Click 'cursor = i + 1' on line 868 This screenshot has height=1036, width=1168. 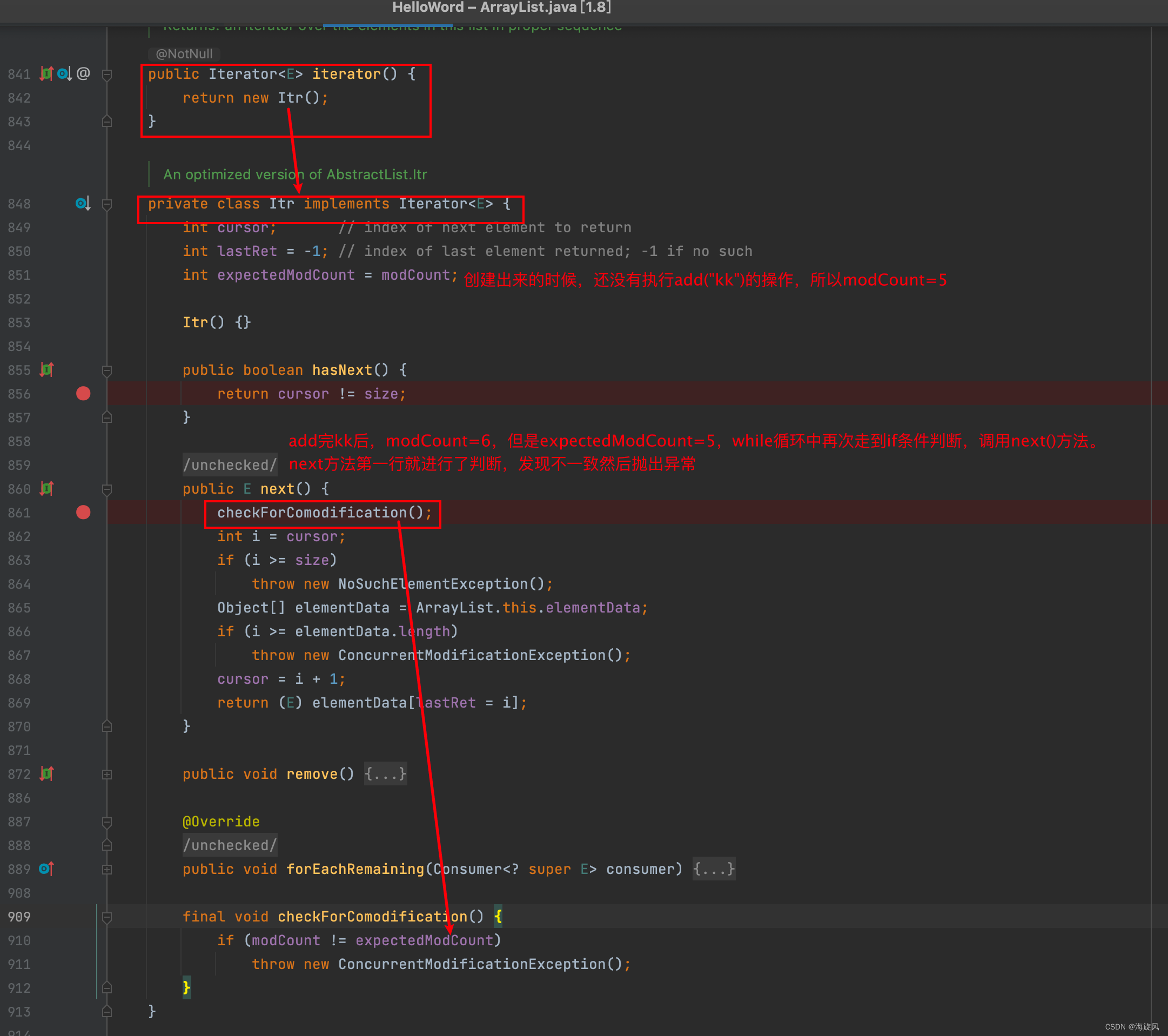coord(277,679)
